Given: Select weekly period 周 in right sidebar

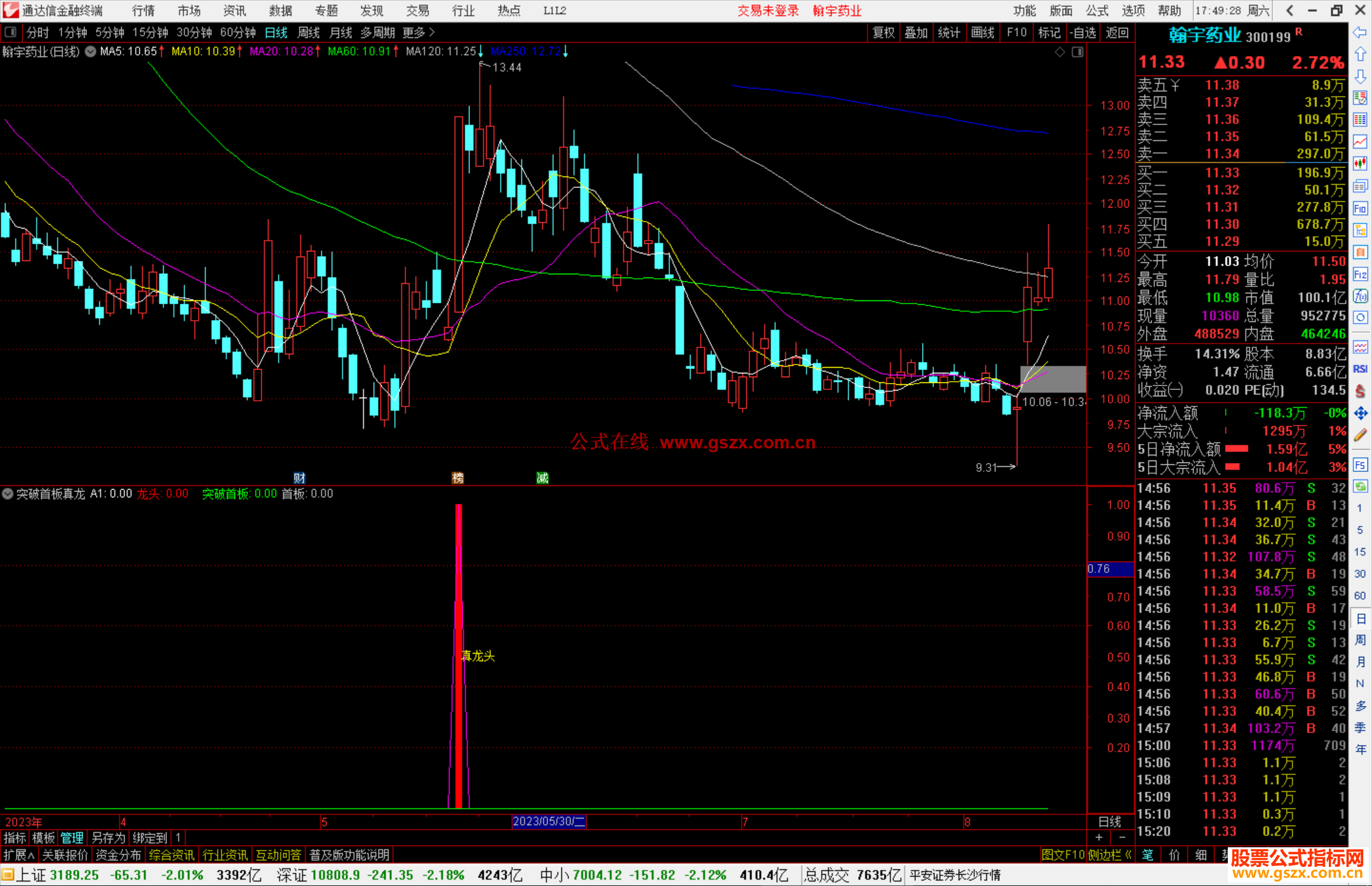Looking at the screenshot, I should 1360,640.
